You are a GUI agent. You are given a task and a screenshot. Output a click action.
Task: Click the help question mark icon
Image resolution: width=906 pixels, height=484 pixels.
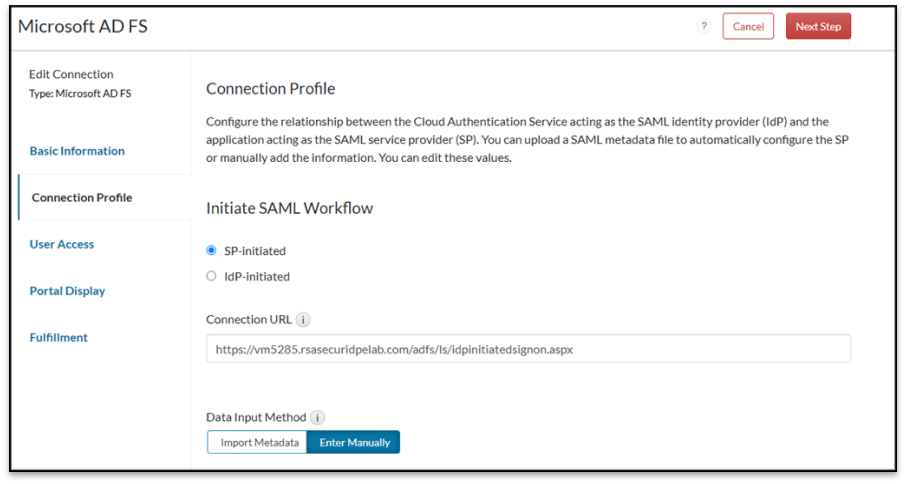(704, 27)
